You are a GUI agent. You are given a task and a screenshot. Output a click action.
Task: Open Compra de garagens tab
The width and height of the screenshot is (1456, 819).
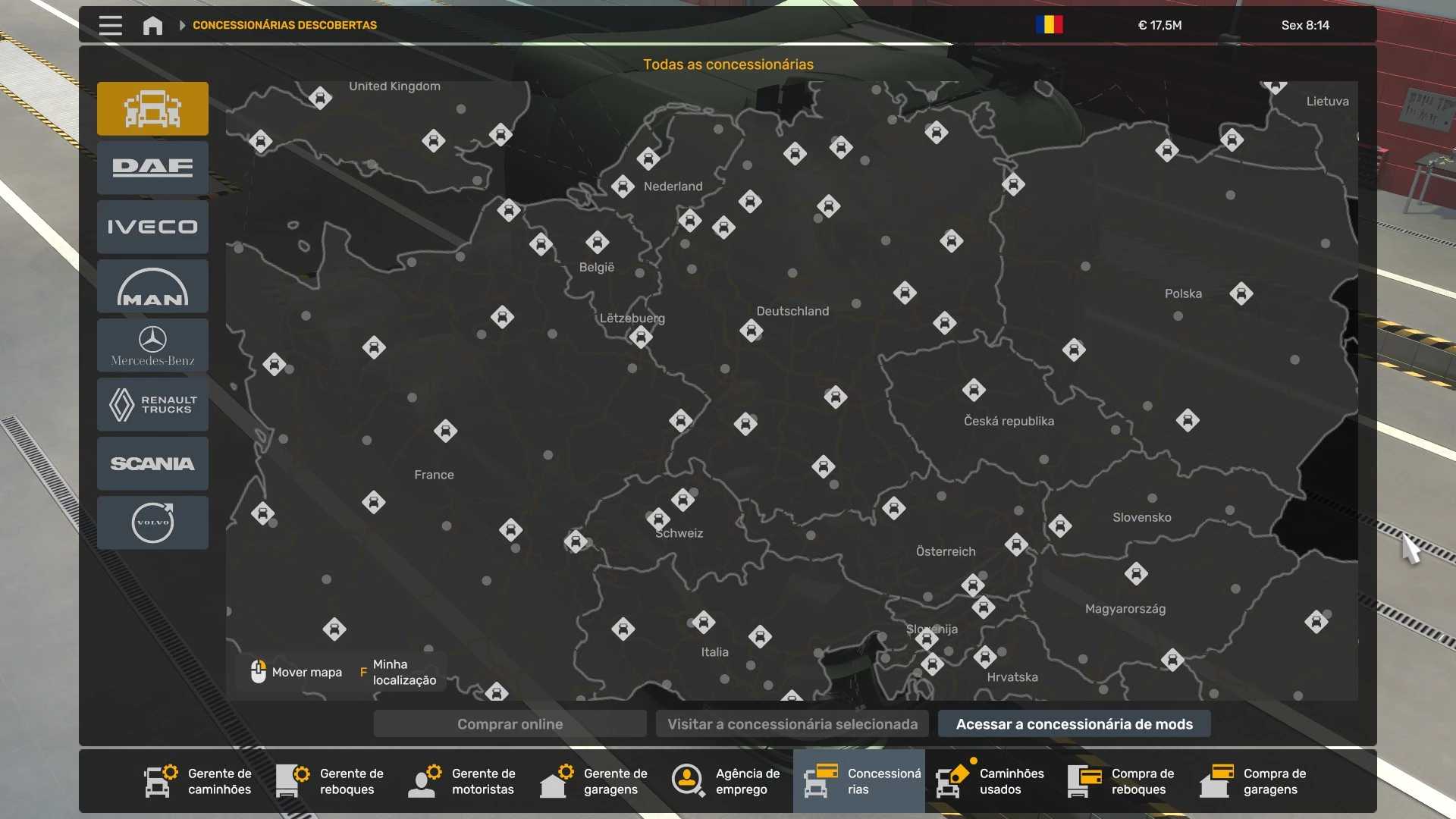[1254, 781]
